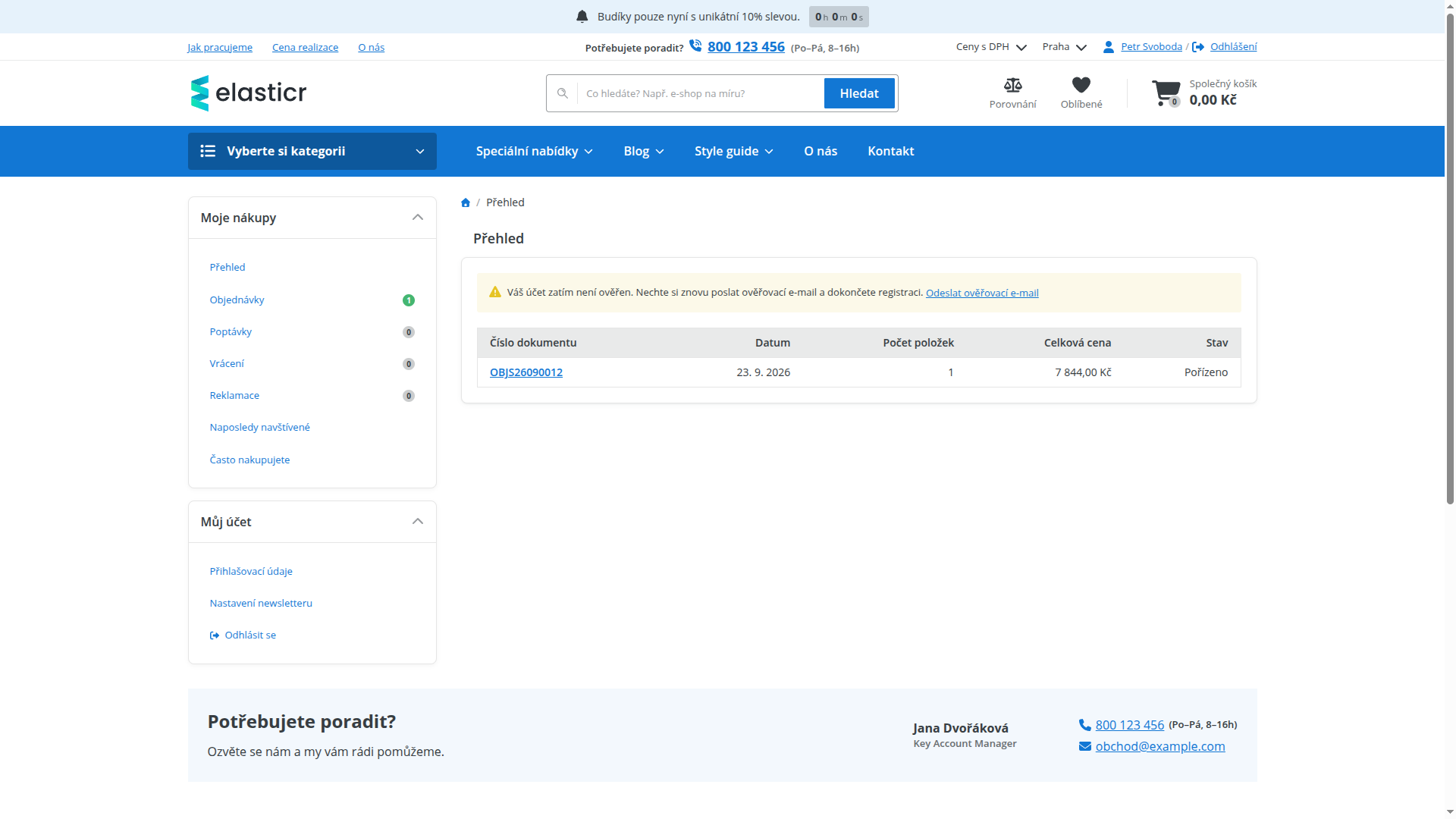Click the Hledat search button
The image size is (1456, 819).
point(859,93)
